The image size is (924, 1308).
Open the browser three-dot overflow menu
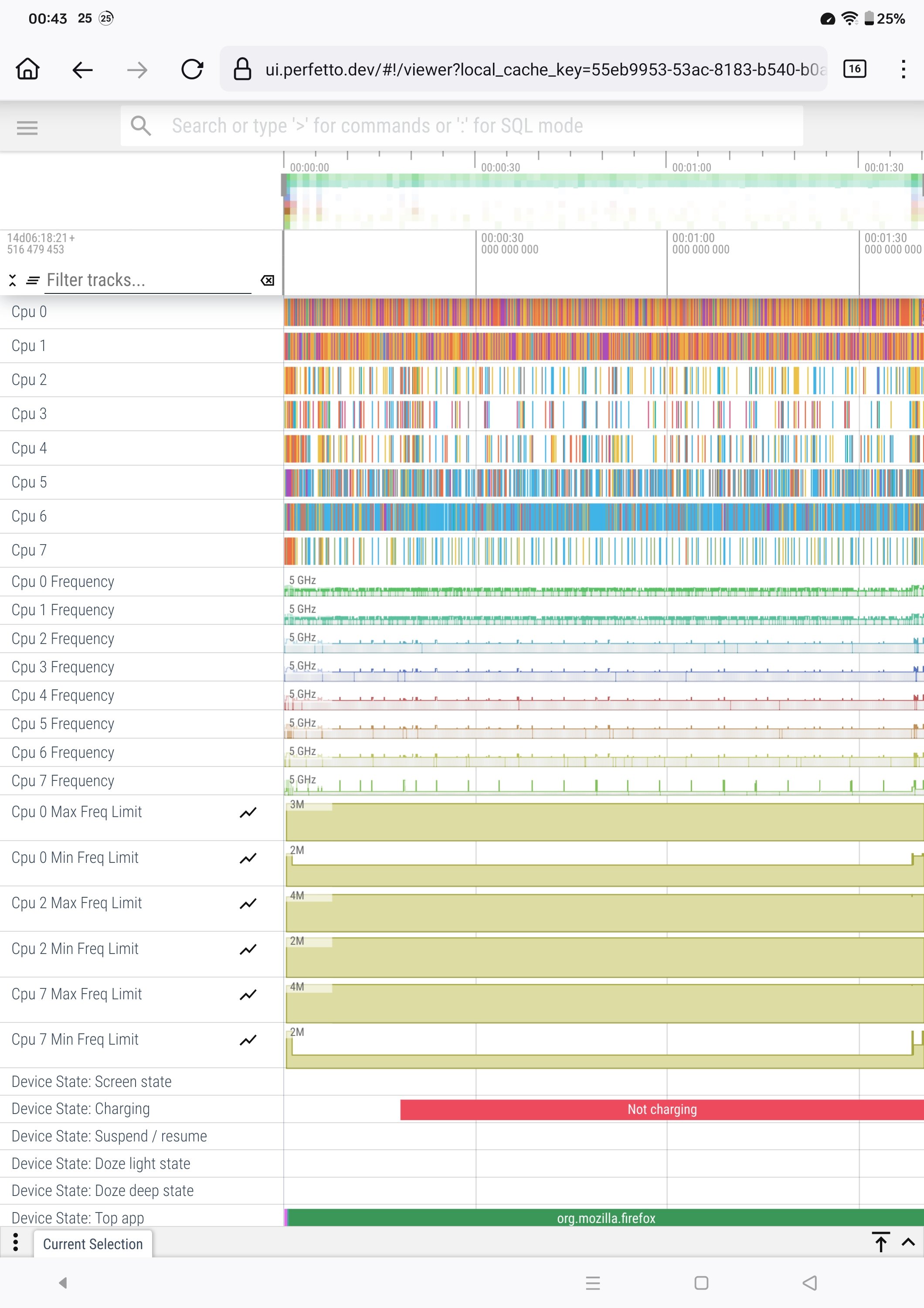tap(903, 69)
